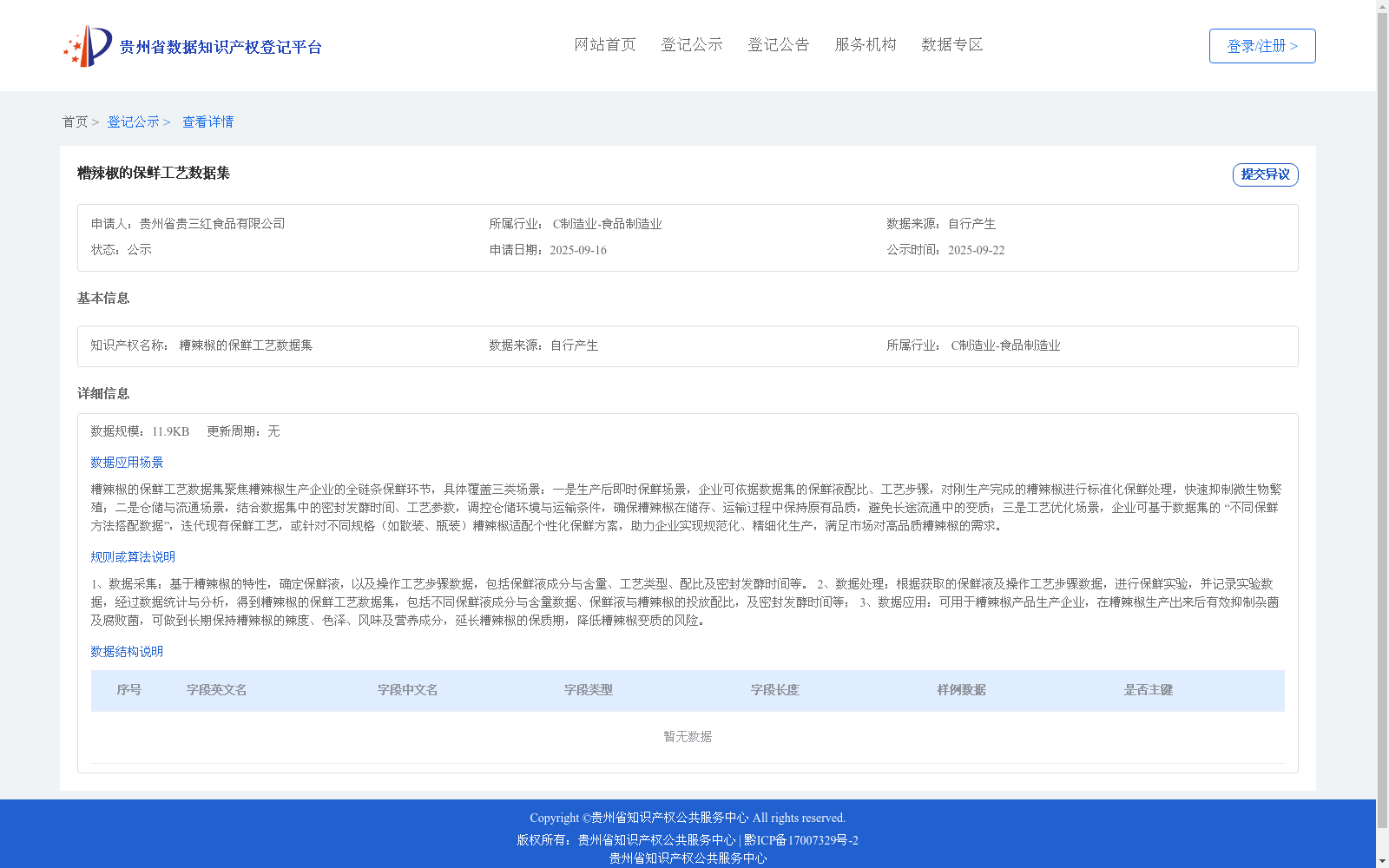Screen dimensions: 1389x868
Task: Click the 字段中文名 column header
Action: [x=408, y=690]
